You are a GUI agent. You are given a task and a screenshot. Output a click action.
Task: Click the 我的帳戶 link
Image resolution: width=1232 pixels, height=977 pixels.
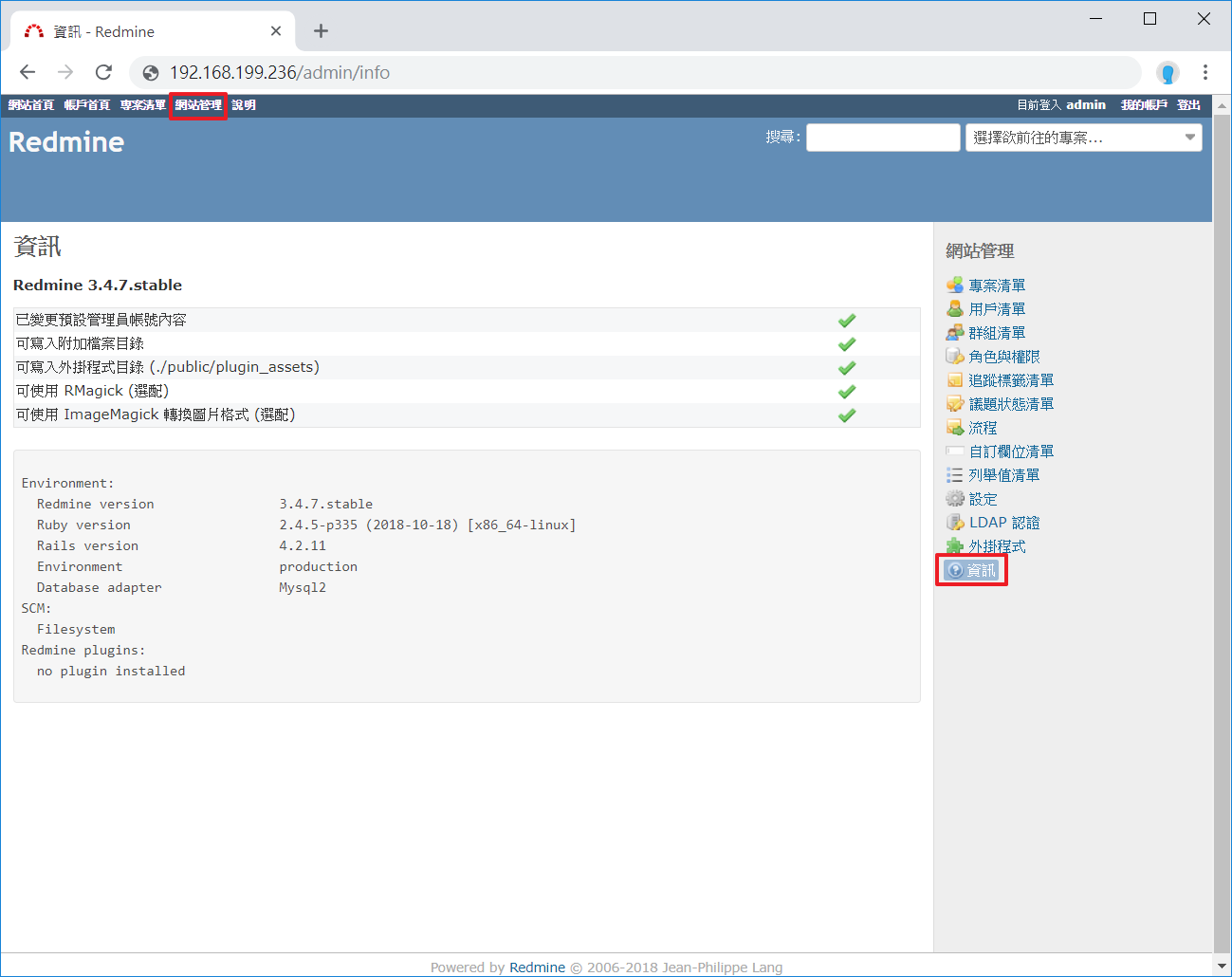tap(1144, 105)
